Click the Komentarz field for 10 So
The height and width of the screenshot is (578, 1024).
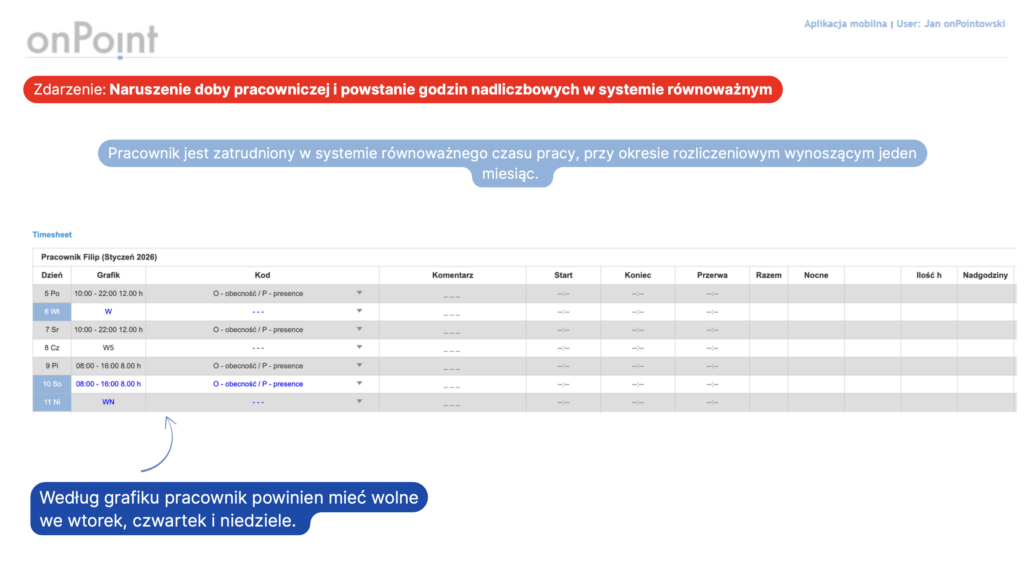pos(452,385)
